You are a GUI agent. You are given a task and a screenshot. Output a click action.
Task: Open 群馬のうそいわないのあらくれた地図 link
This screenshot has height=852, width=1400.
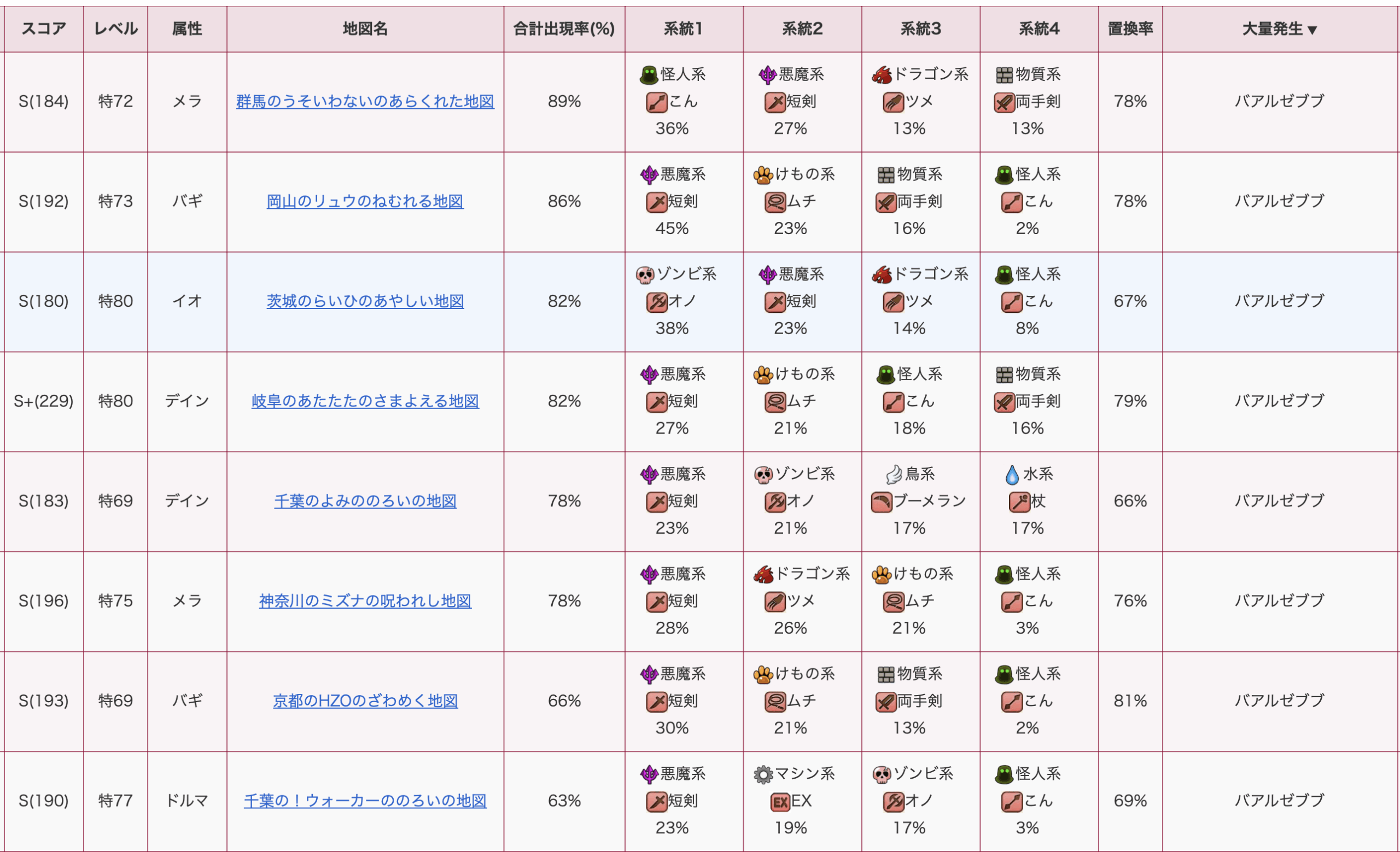point(365,102)
